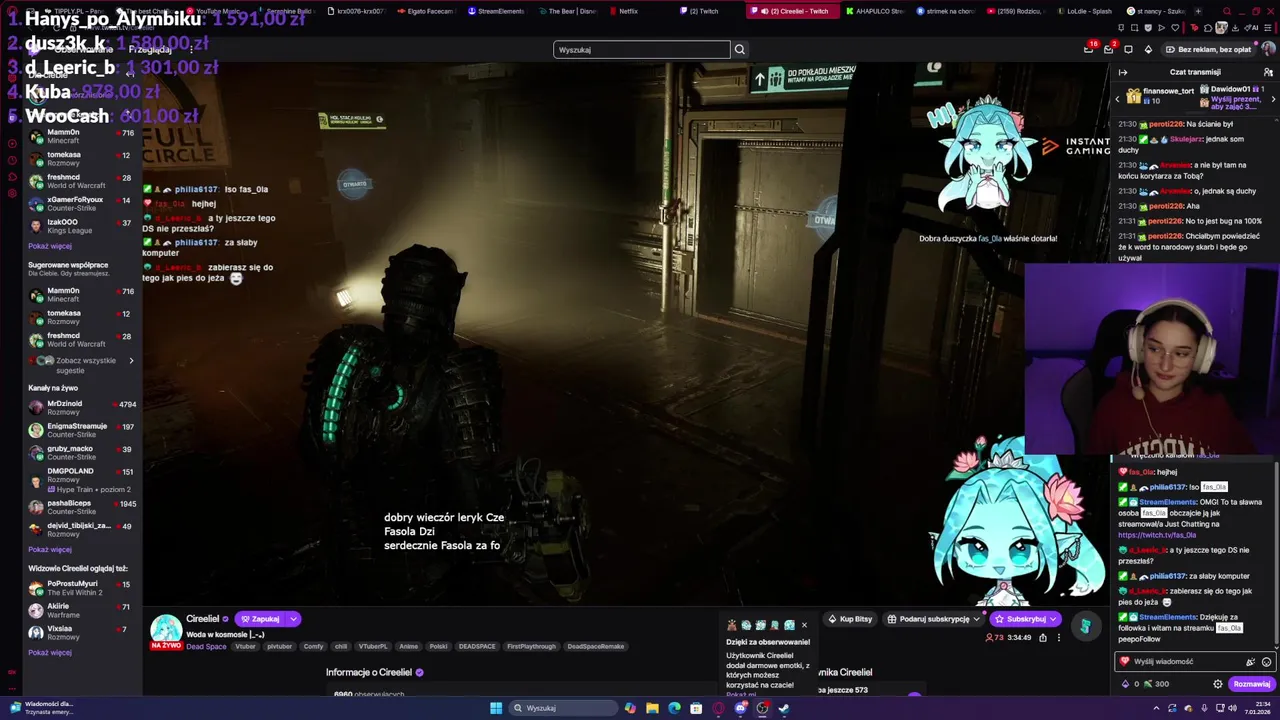Viewport: 1280px width, 720px height.
Task: Open File Explorer from taskbar
Action: coord(652,708)
